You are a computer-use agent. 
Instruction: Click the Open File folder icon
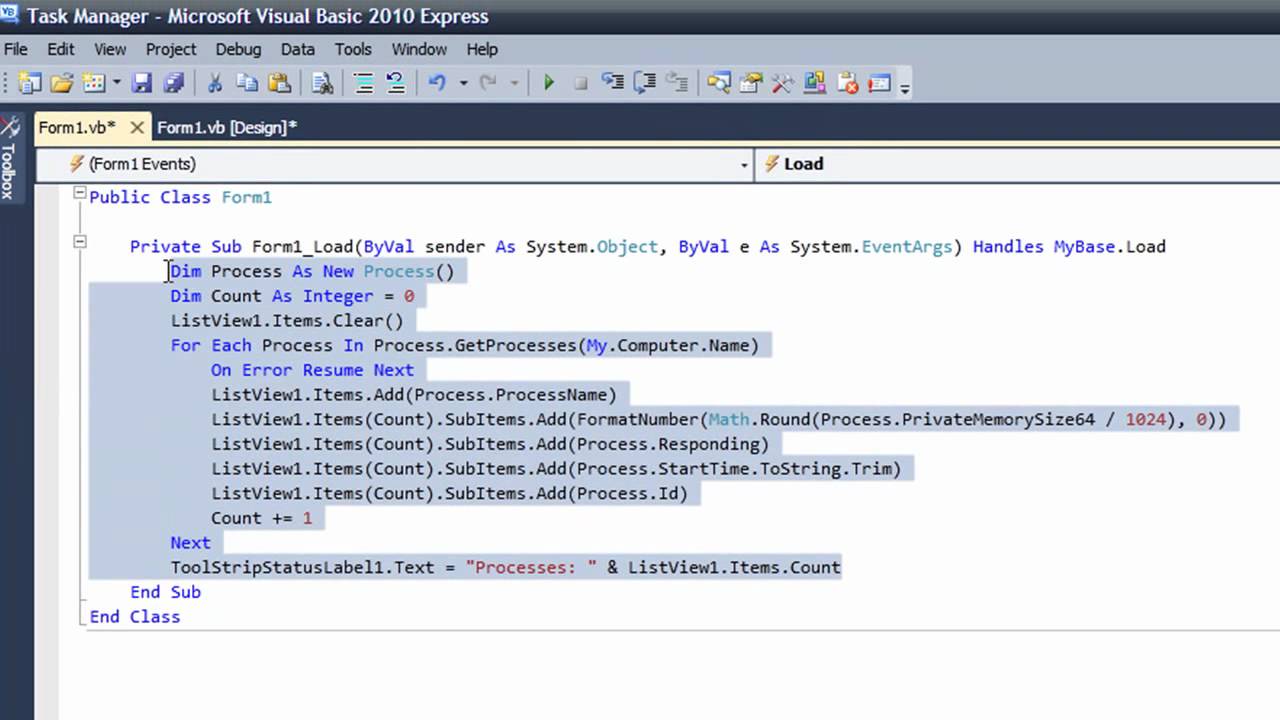[62, 84]
